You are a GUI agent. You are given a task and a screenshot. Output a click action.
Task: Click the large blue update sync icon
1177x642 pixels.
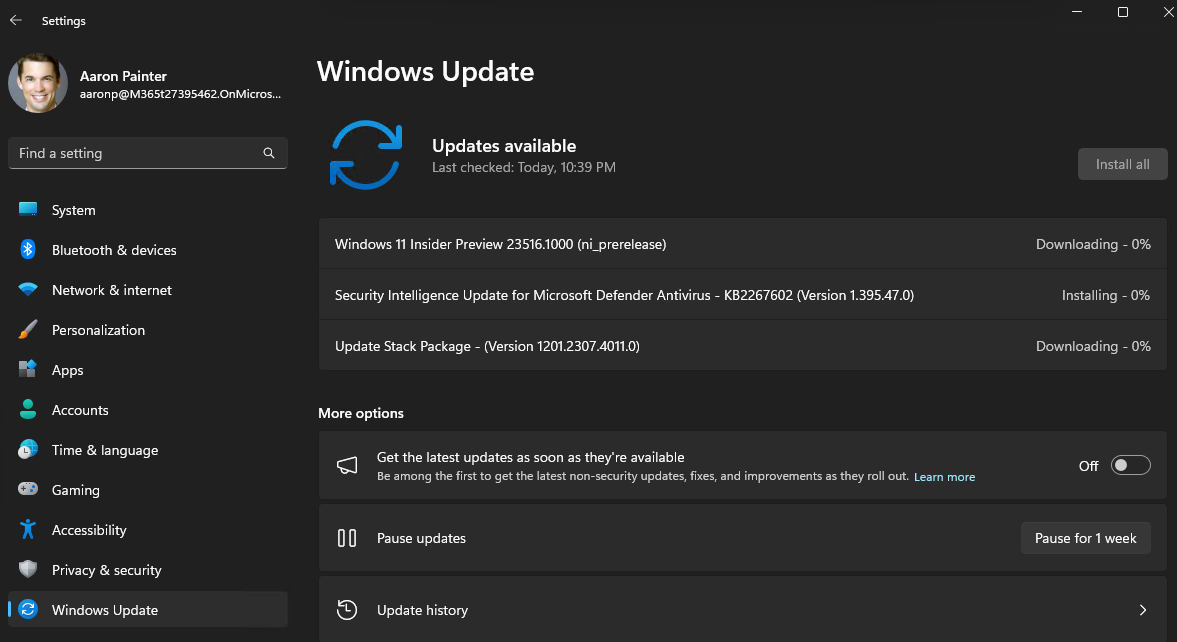[366, 155]
